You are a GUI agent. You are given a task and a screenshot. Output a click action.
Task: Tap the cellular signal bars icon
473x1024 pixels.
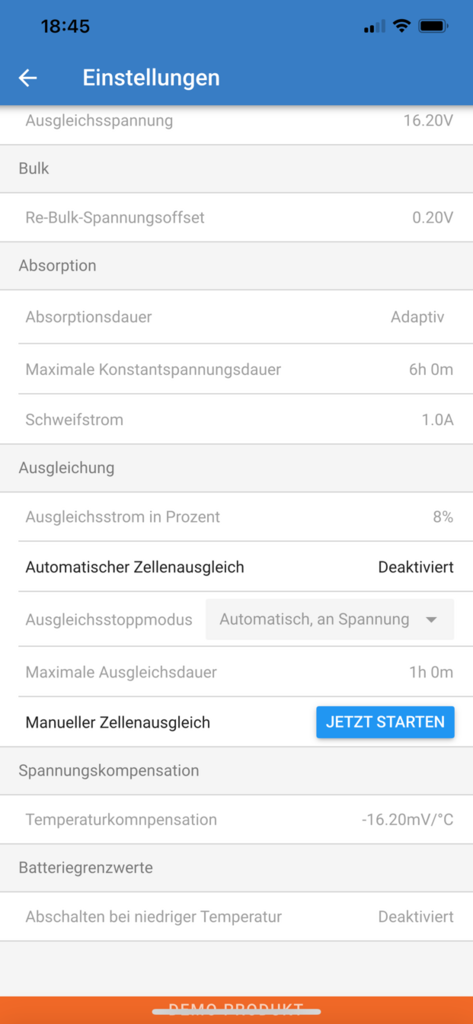tap(374, 27)
